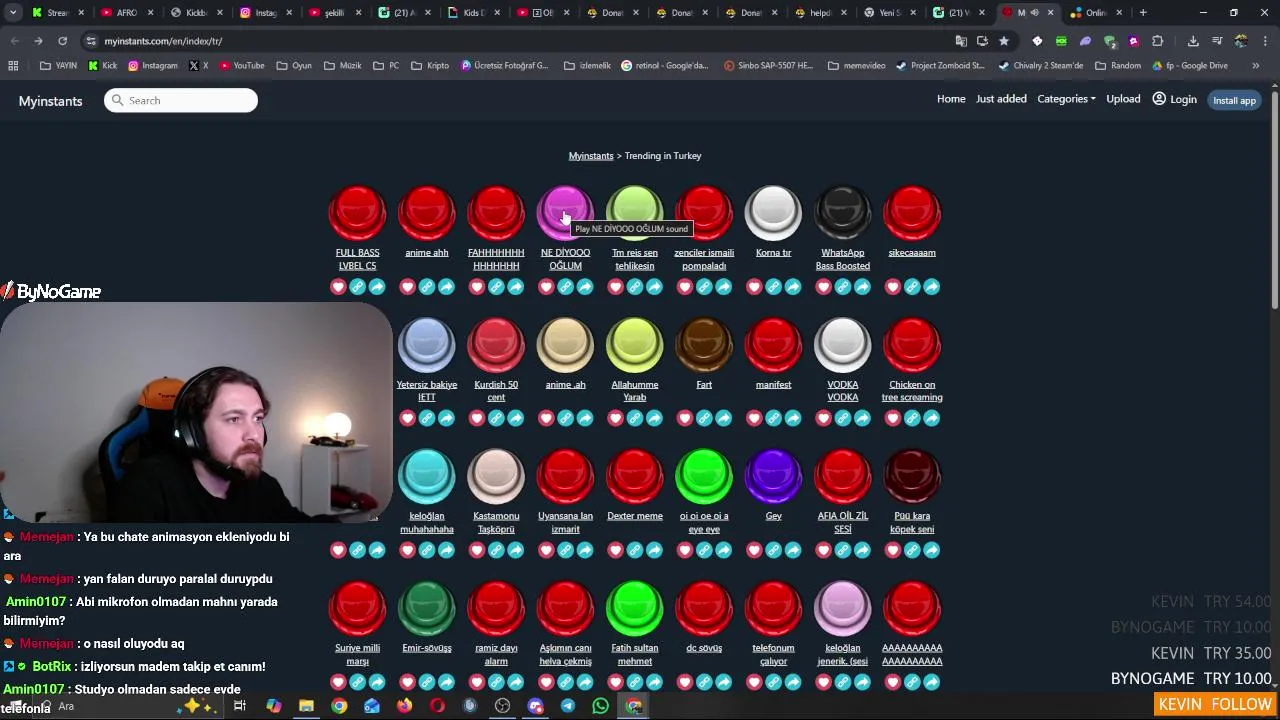Click the browser address bar URL
The image size is (1280, 720).
pyautogui.click(x=163, y=41)
